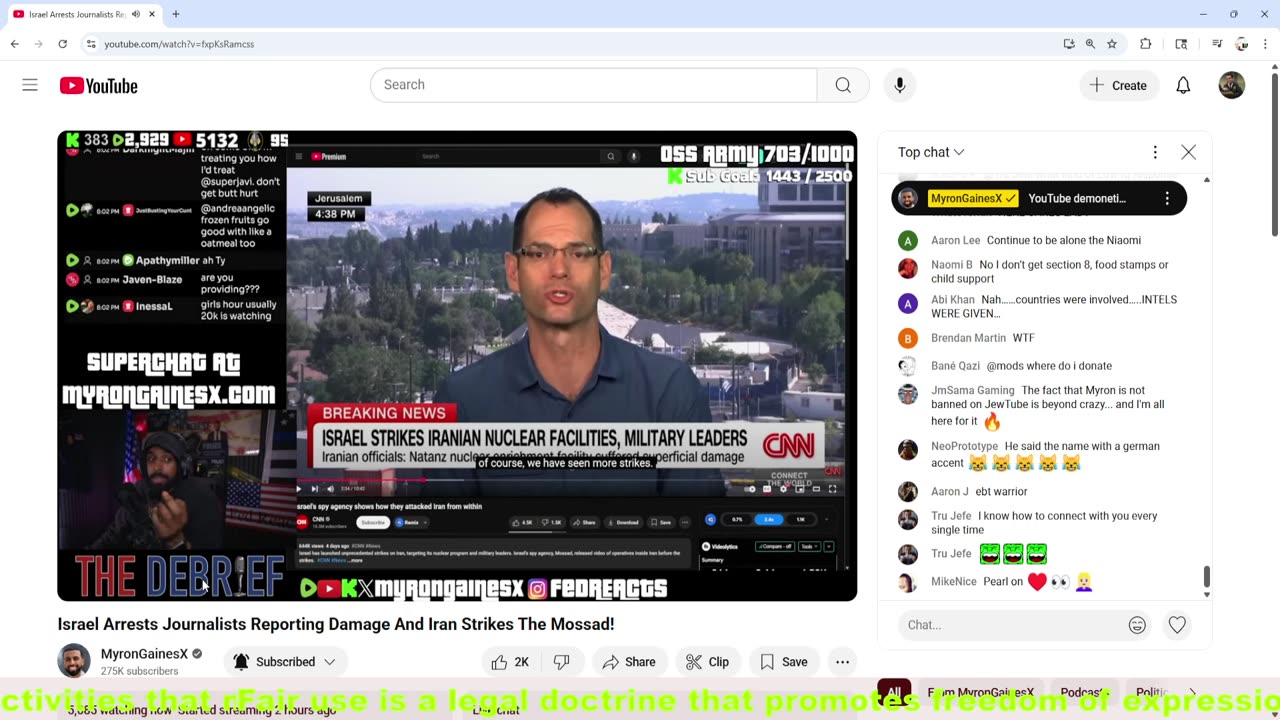Open MyronGainesX channel name link
The height and width of the screenshot is (720, 1280).
pos(144,654)
